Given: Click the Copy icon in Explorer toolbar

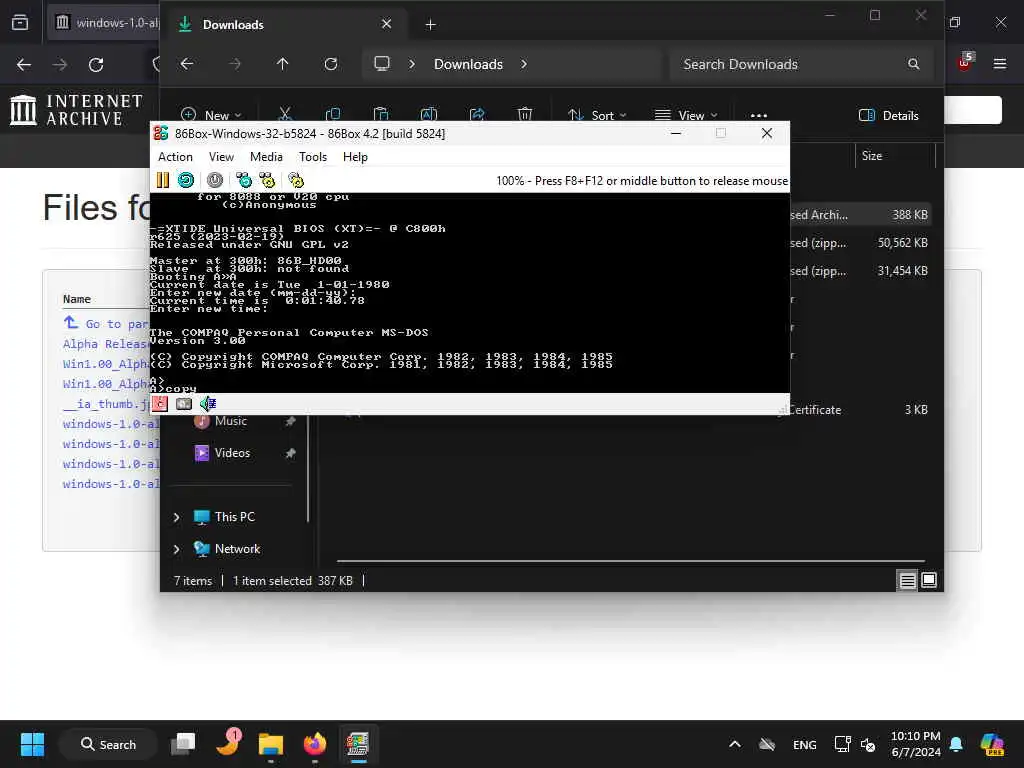Looking at the screenshot, I should pos(332,114).
